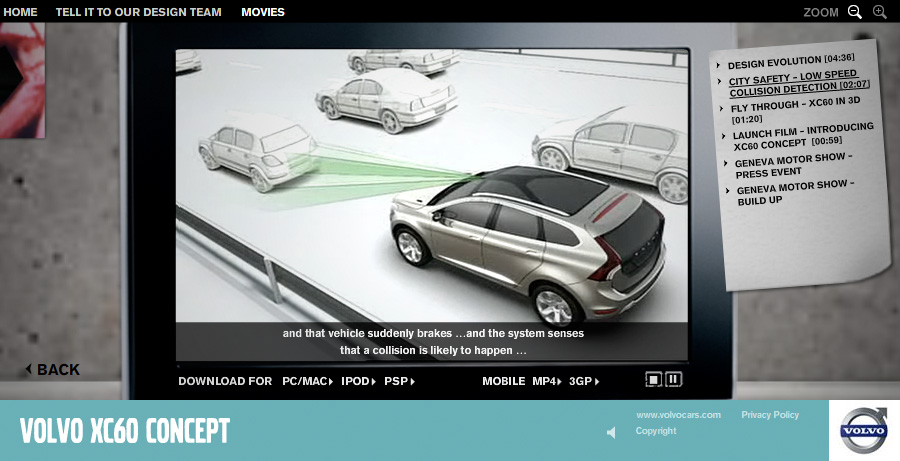Stop the video with the stop button
This screenshot has width=900, height=461.
point(653,379)
